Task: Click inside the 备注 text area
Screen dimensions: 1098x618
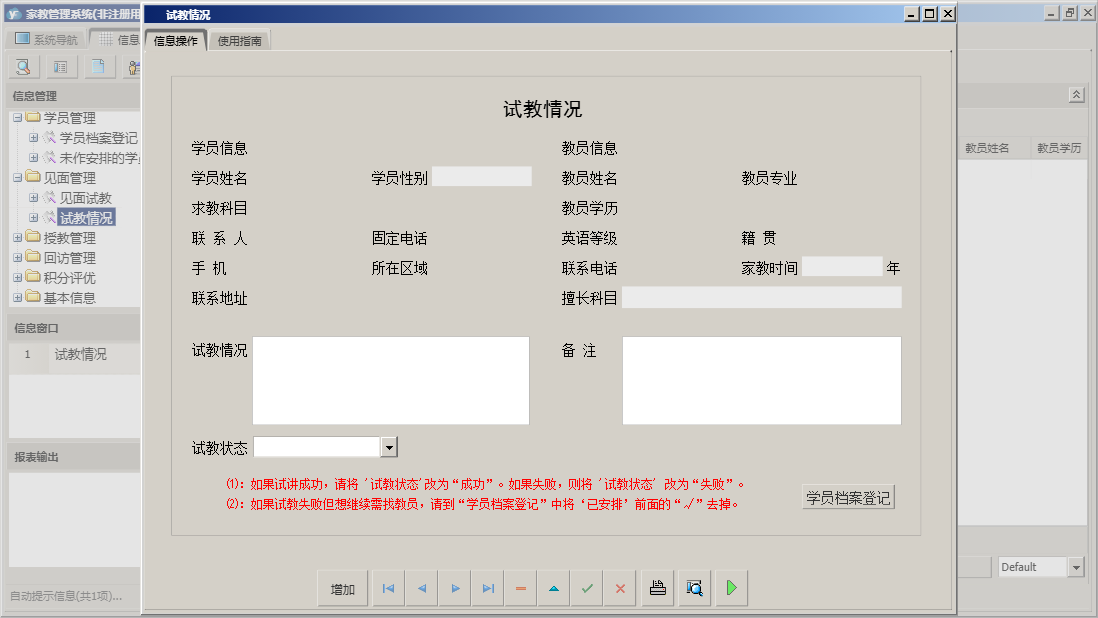Action: pyautogui.click(x=761, y=380)
